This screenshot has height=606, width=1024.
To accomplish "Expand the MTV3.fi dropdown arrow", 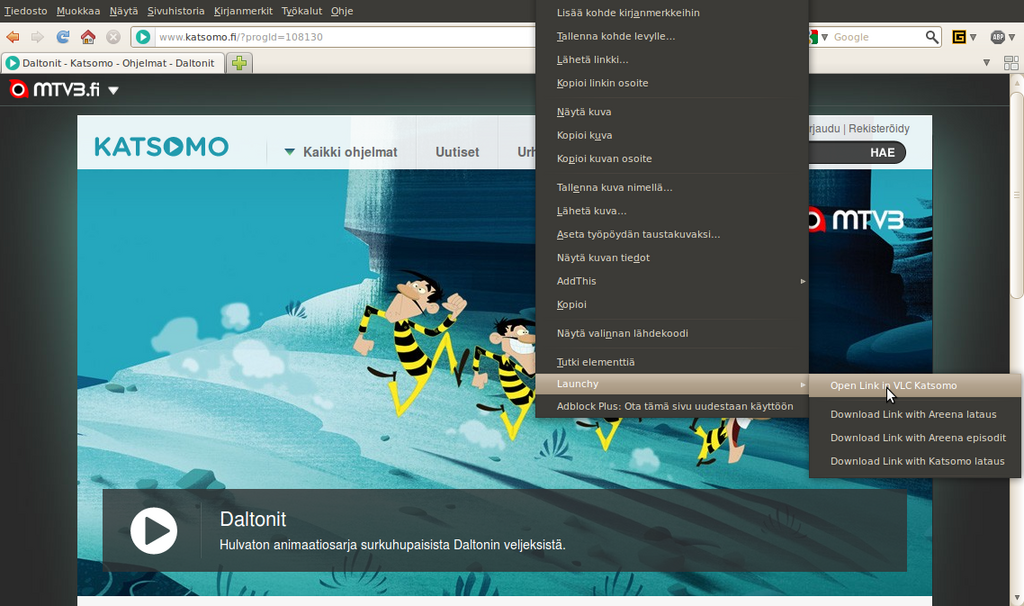I will pyautogui.click(x=113, y=90).
